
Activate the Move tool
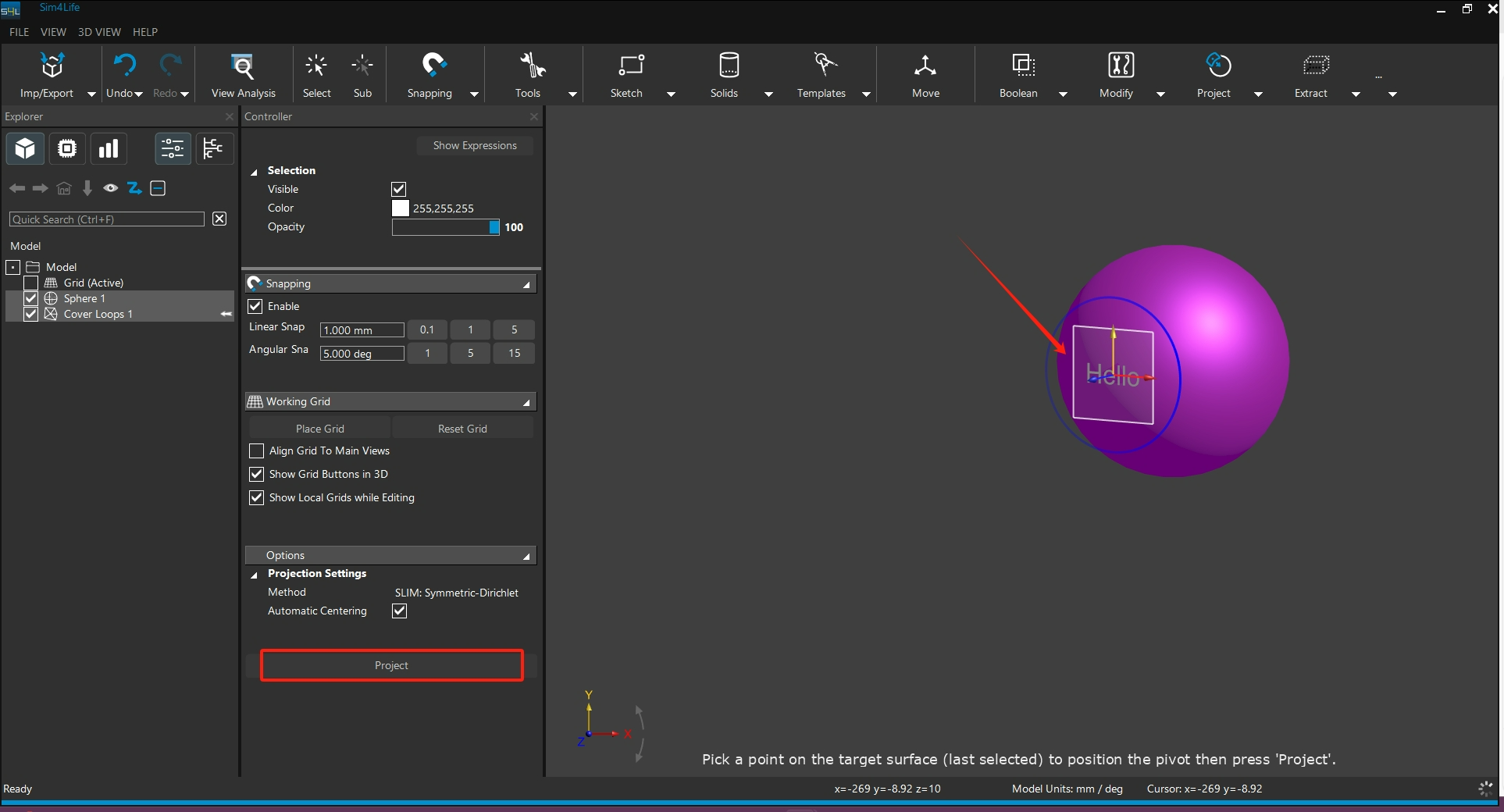tap(925, 67)
